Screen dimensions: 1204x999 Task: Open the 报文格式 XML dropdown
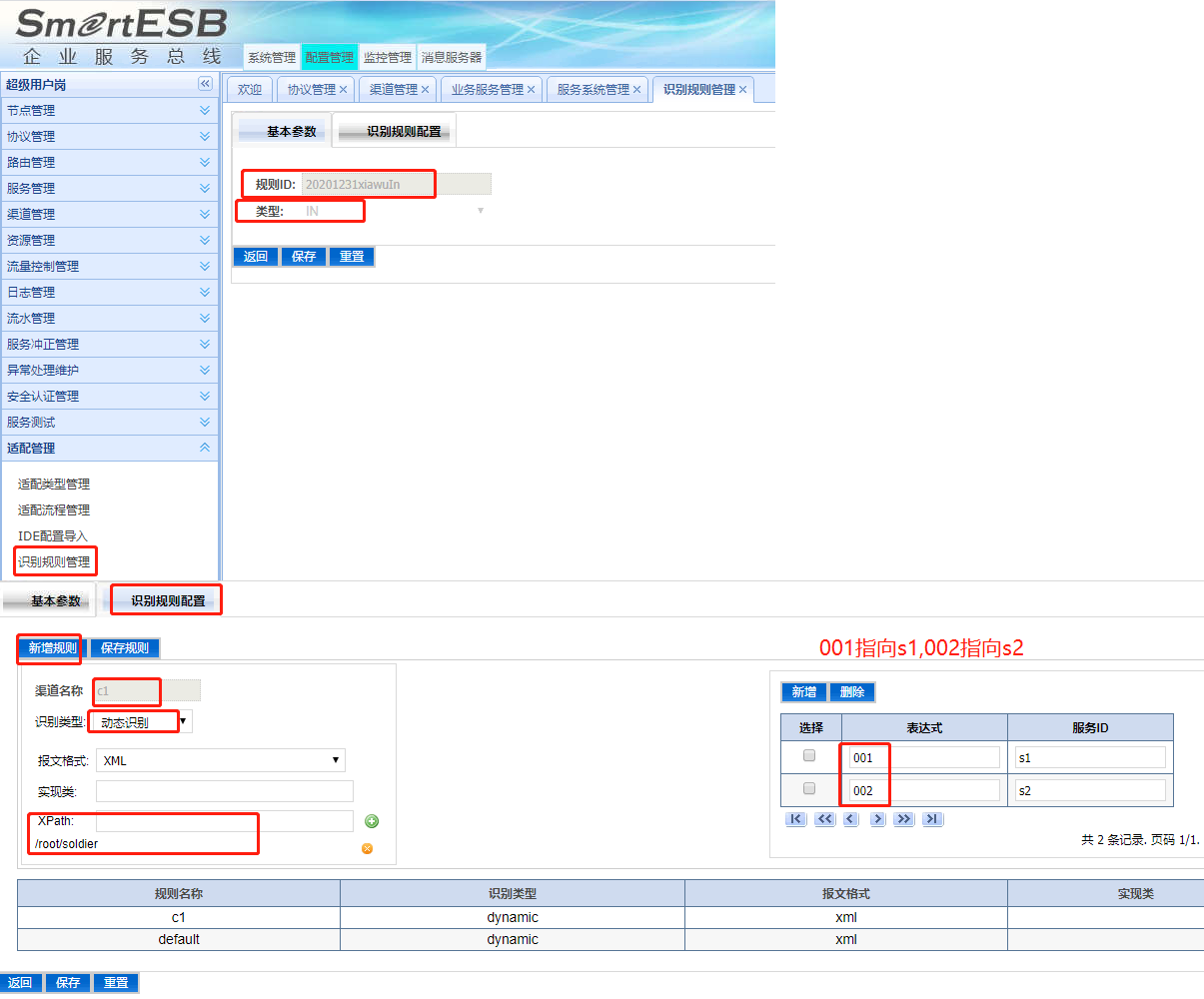pyautogui.click(x=220, y=760)
